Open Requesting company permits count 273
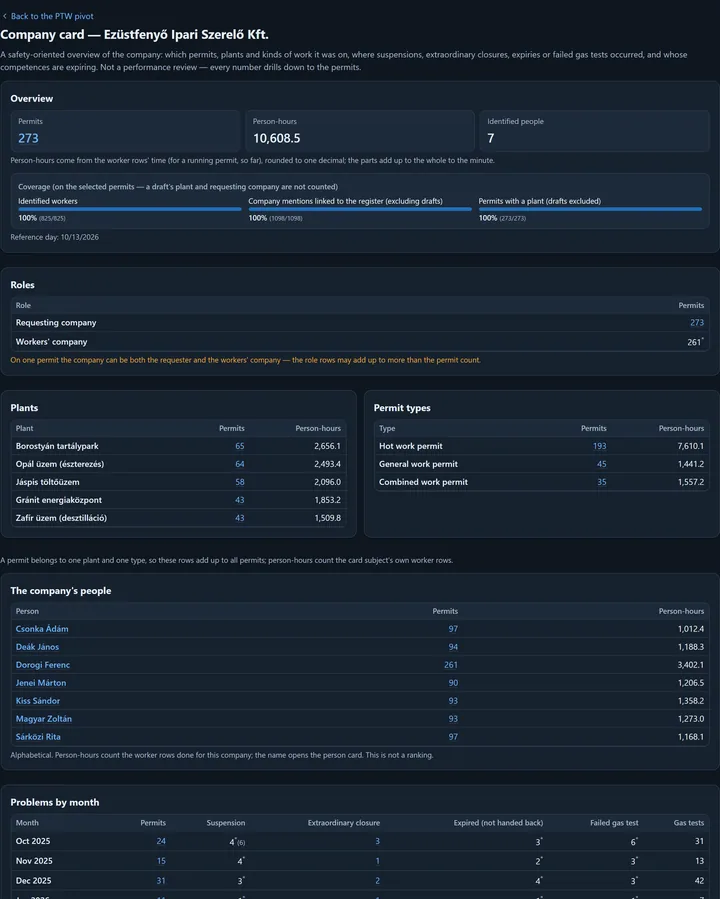 pyautogui.click(x=696, y=323)
